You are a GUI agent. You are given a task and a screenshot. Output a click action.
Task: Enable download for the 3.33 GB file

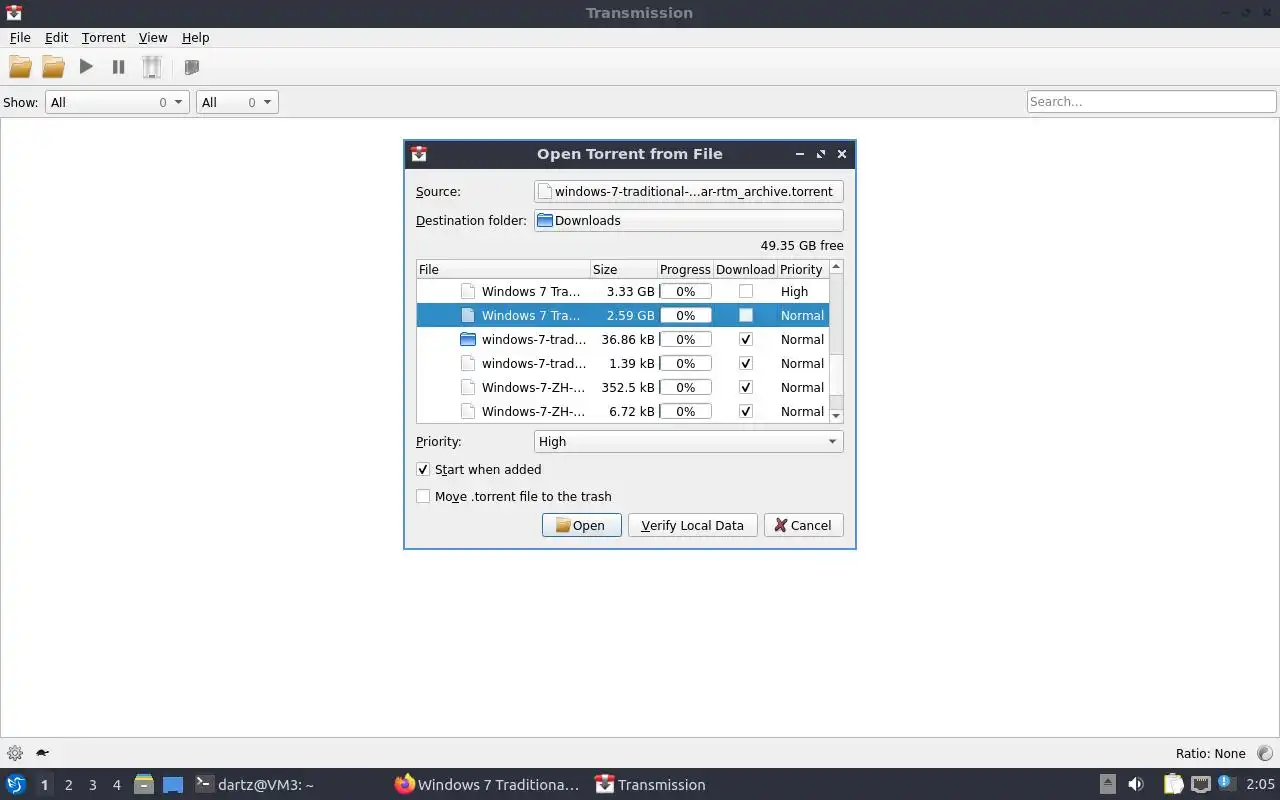(x=746, y=291)
